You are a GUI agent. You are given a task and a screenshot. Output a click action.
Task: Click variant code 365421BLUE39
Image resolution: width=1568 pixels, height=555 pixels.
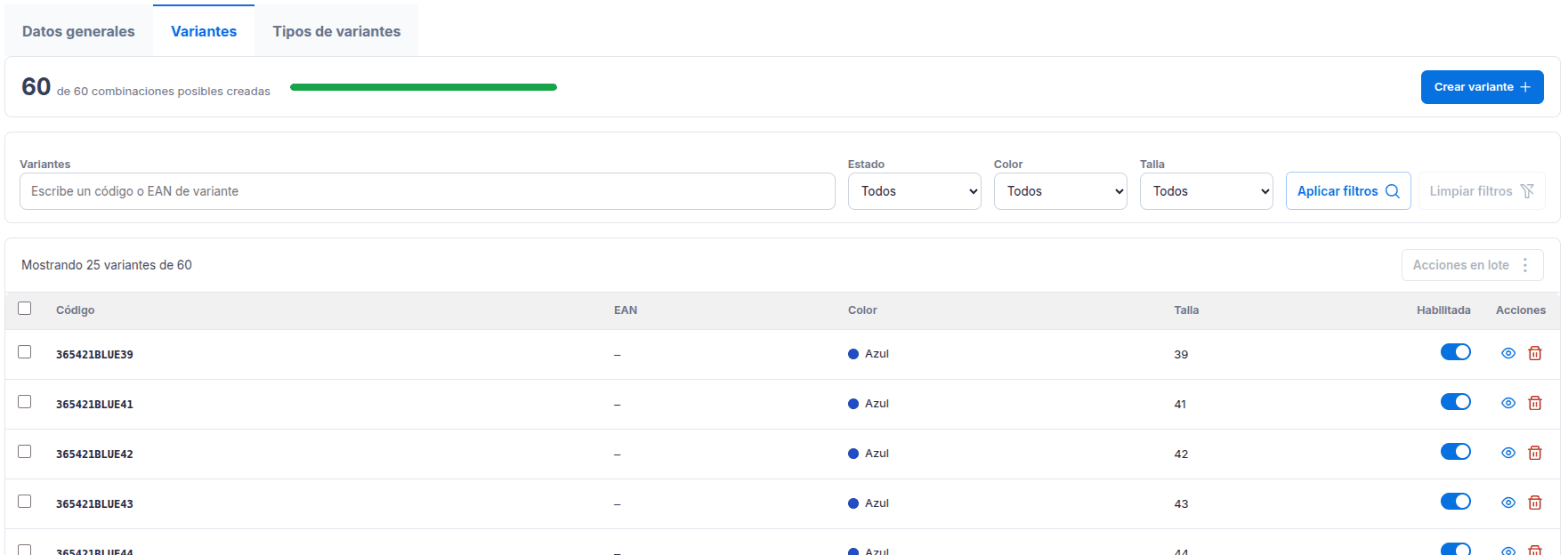click(x=94, y=354)
